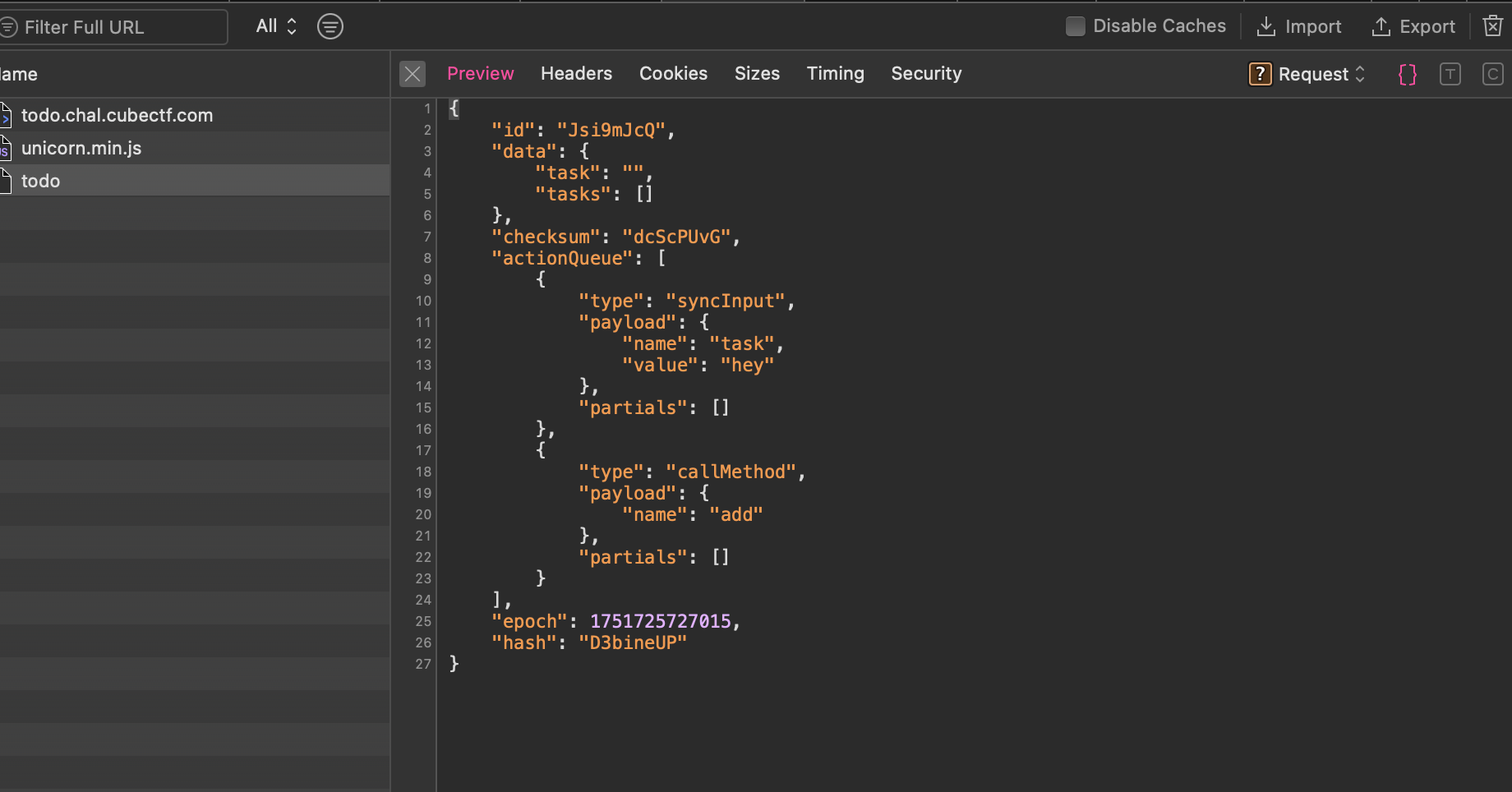Click the epoch value 1751725727015

tap(661, 621)
